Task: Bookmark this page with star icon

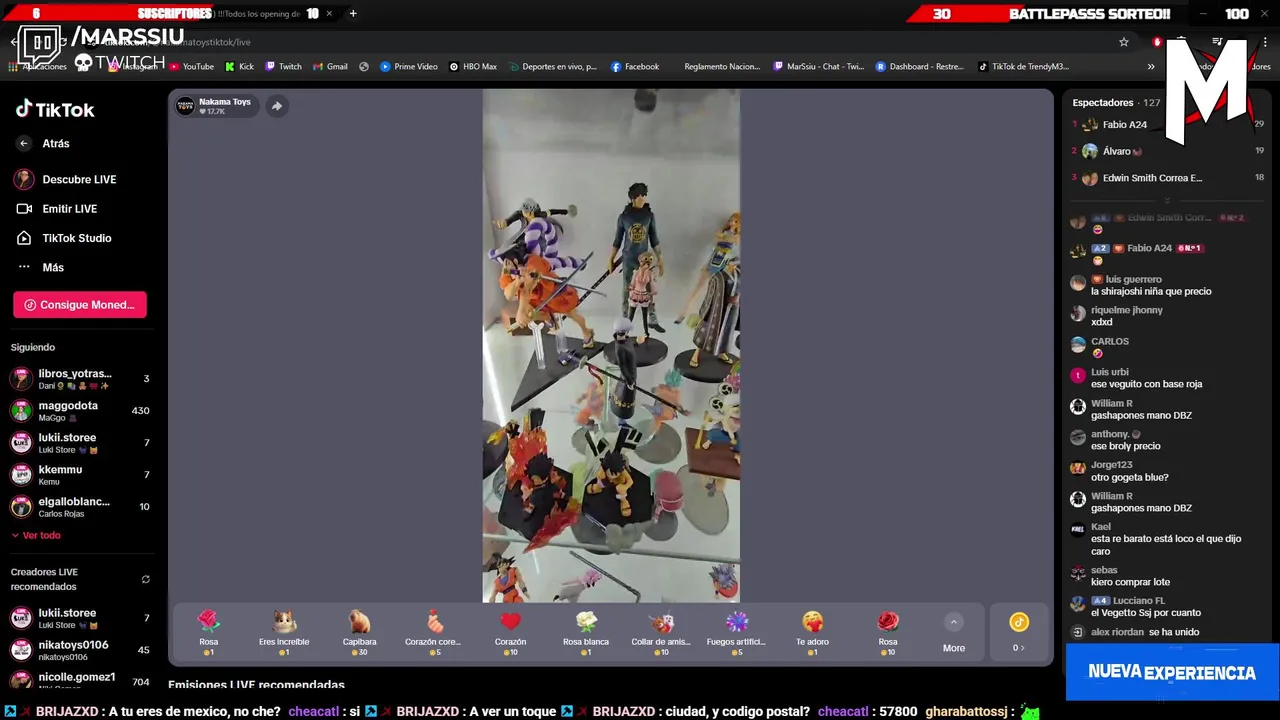Action: pyautogui.click(x=1124, y=42)
